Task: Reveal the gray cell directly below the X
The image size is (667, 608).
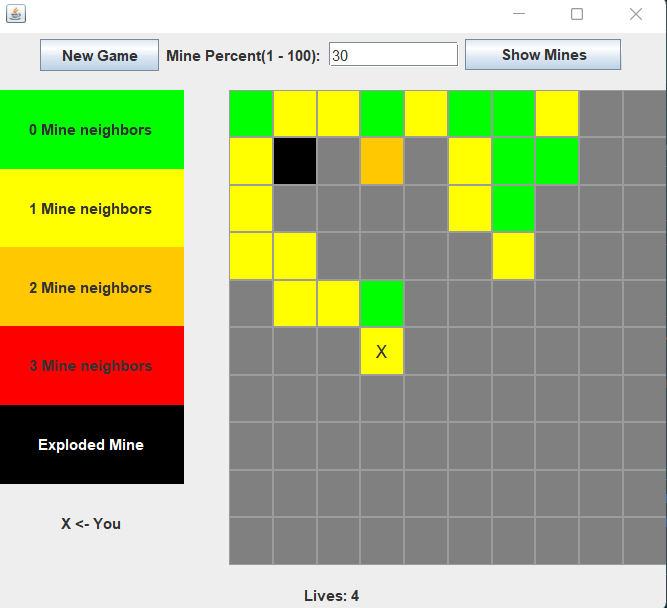Action: click(382, 398)
